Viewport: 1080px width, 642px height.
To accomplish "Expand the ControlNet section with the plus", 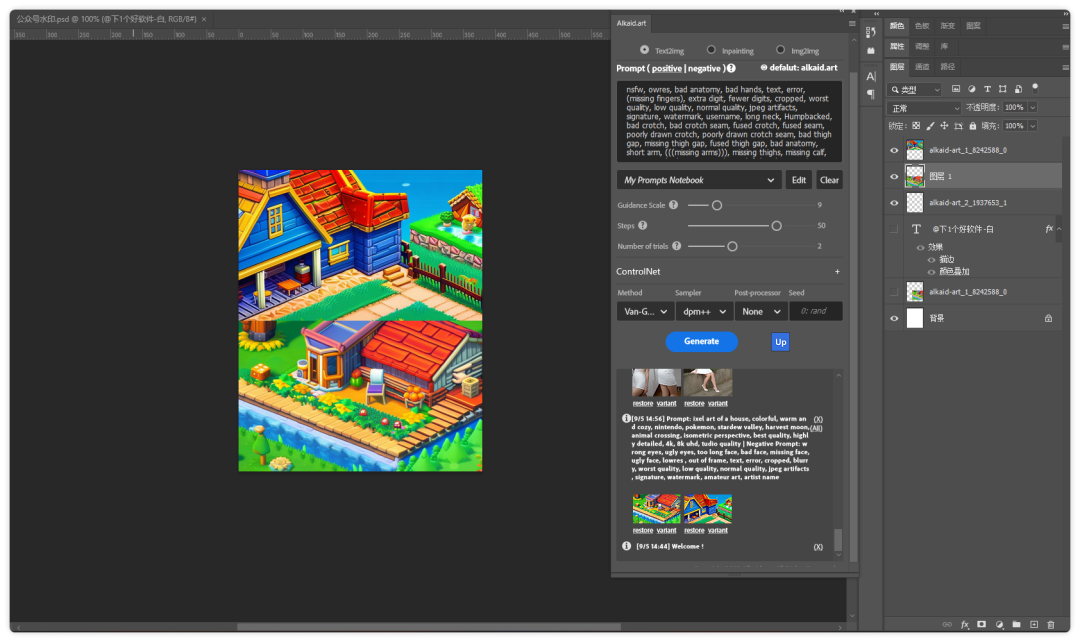I will tap(837, 271).
